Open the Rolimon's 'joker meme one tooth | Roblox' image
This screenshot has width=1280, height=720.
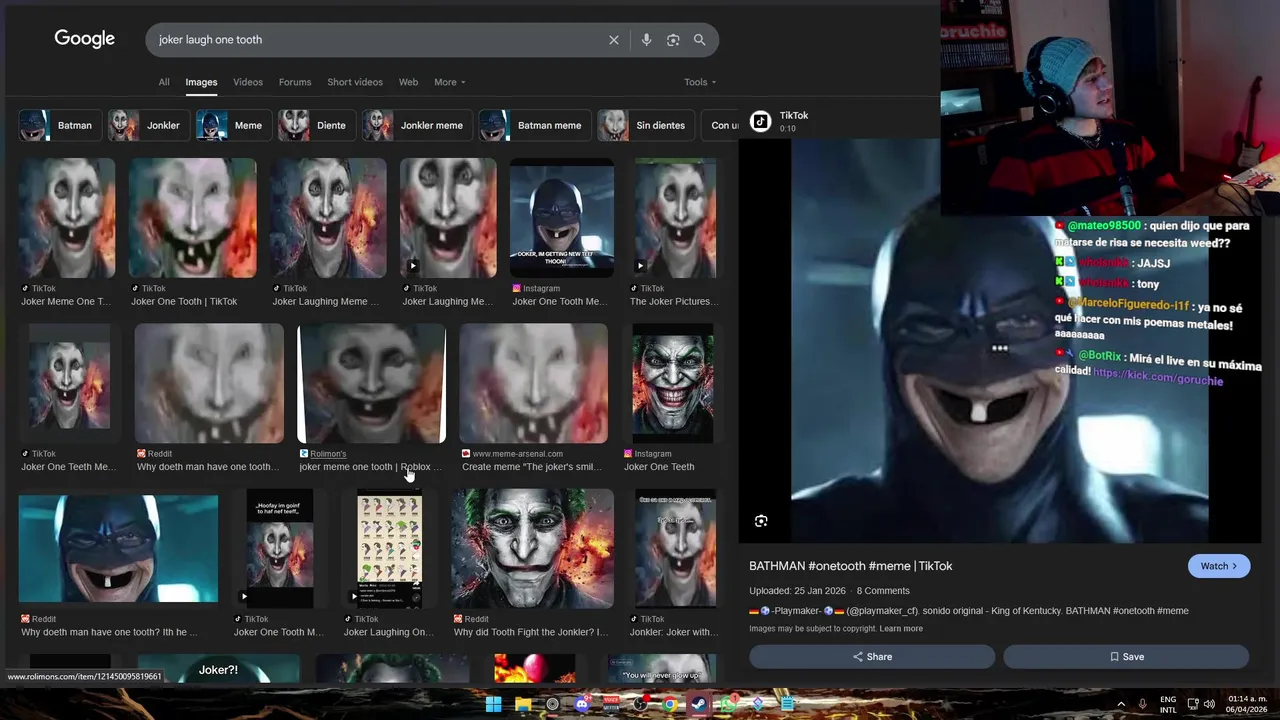[371, 383]
